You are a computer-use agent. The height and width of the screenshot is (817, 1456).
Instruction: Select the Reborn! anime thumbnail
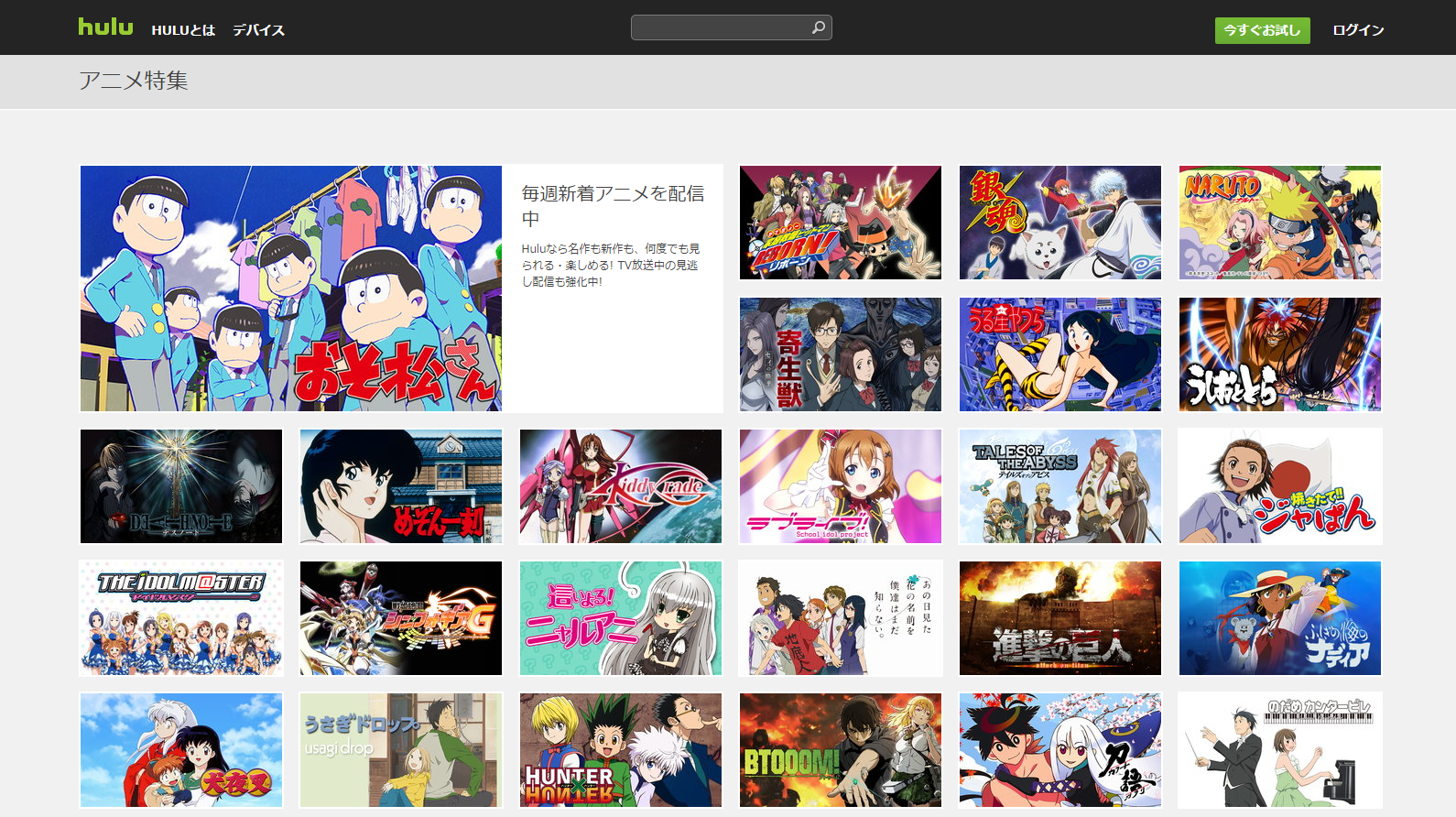(x=840, y=223)
